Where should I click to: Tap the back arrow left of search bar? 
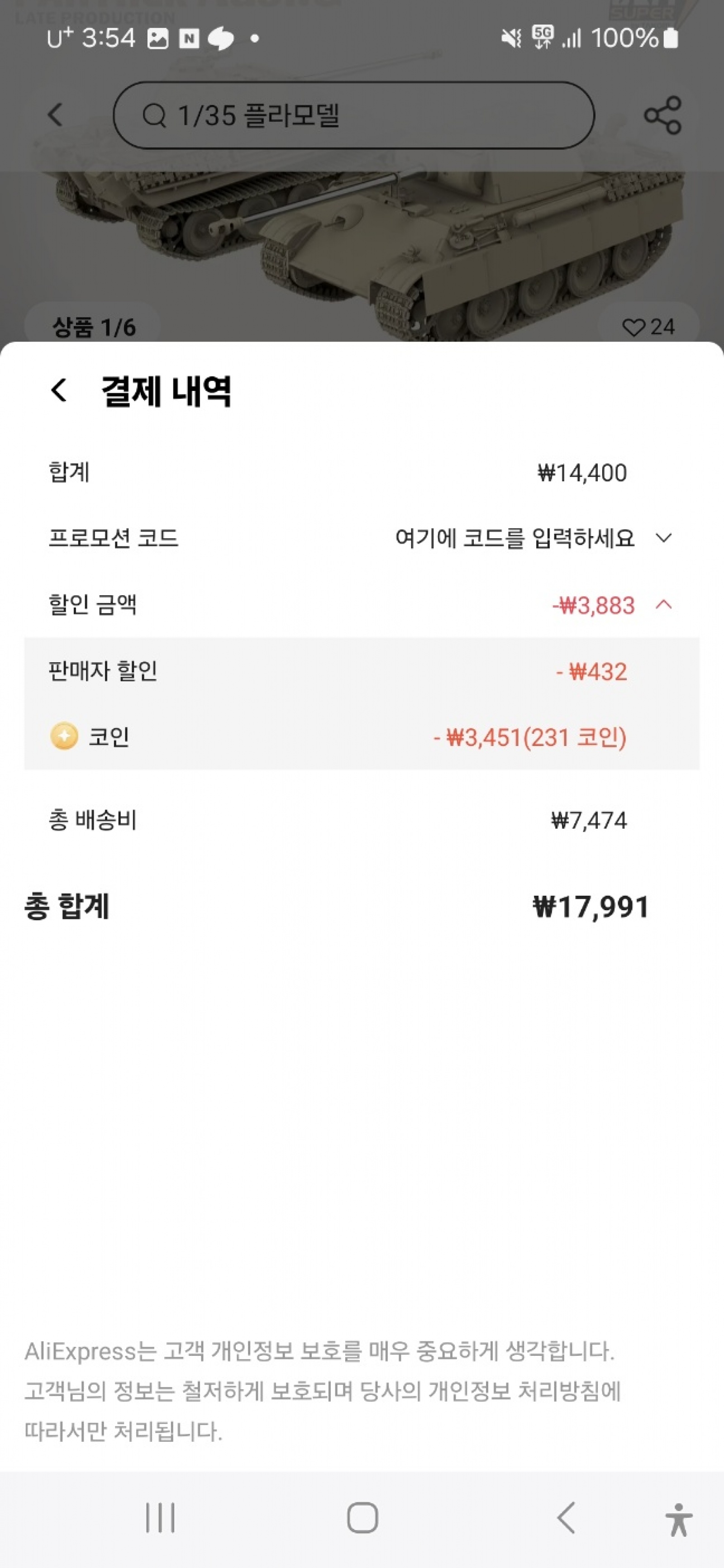click(x=55, y=114)
